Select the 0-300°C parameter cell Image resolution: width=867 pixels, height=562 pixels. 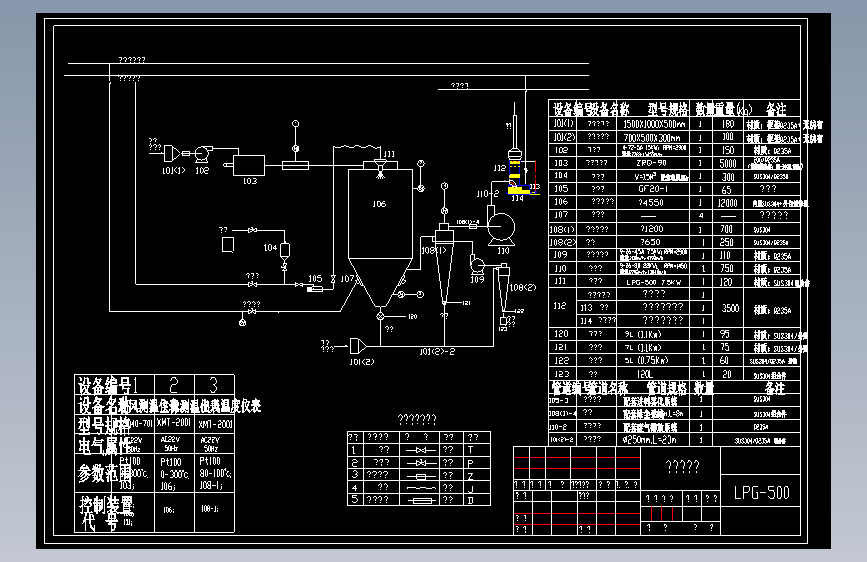175,475
